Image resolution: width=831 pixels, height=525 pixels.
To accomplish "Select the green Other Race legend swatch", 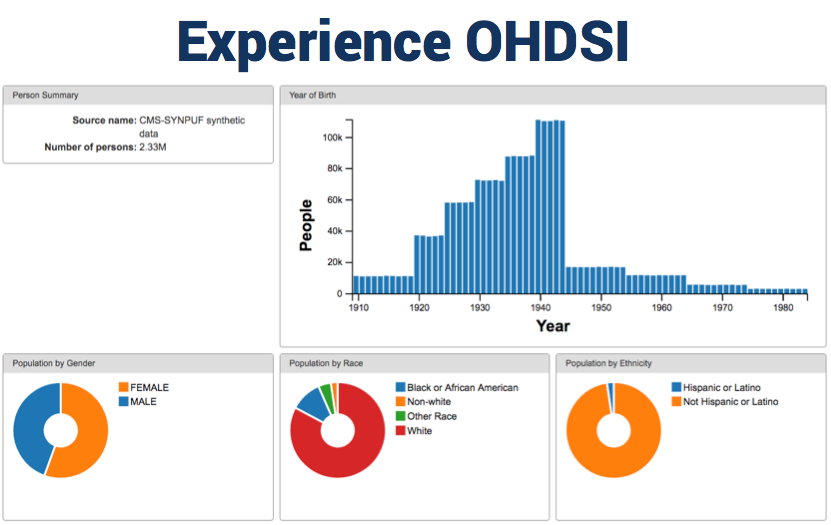I will tap(400, 416).
